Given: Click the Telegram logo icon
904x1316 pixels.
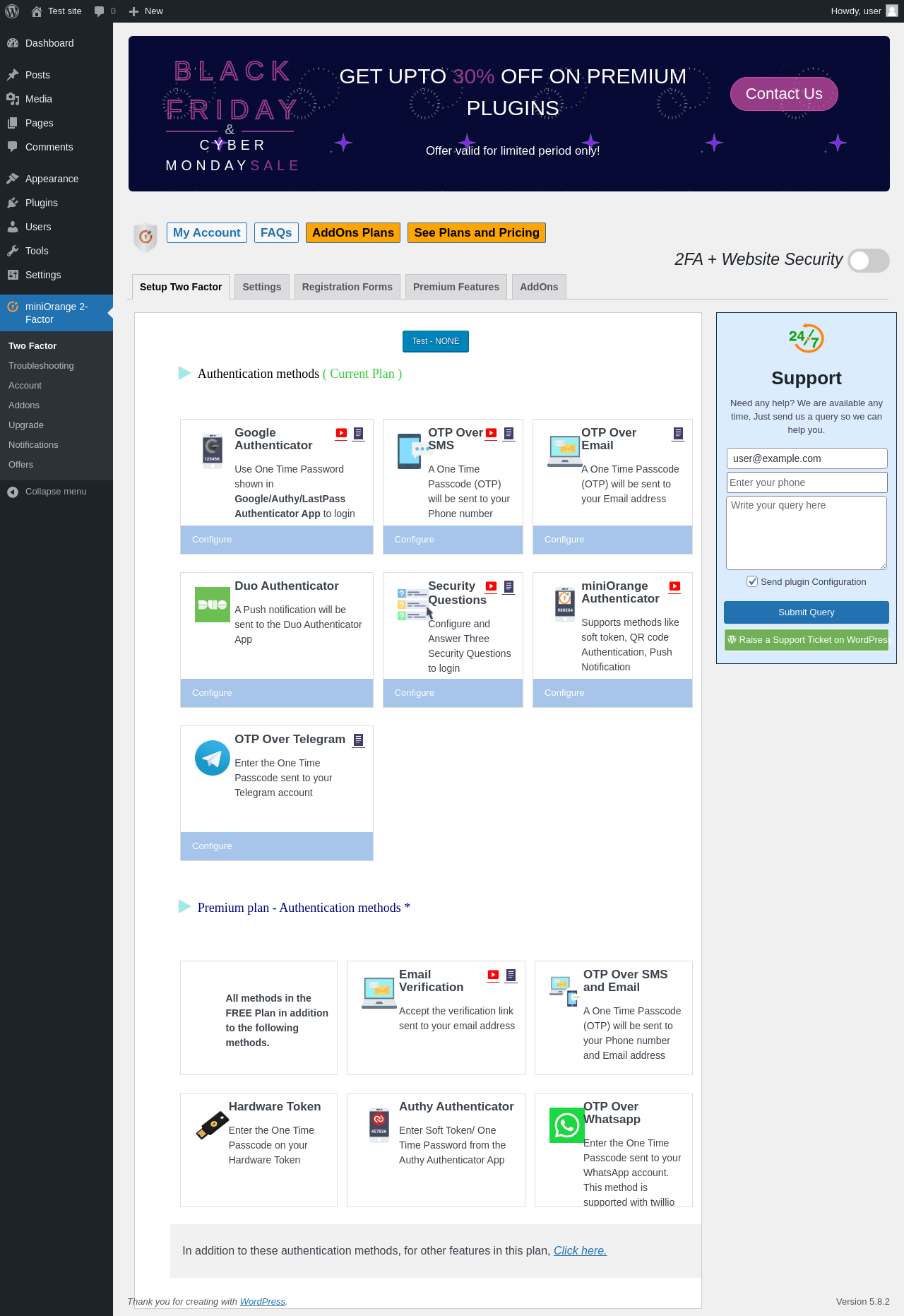Looking at the screenshot, I should point(213,758).
